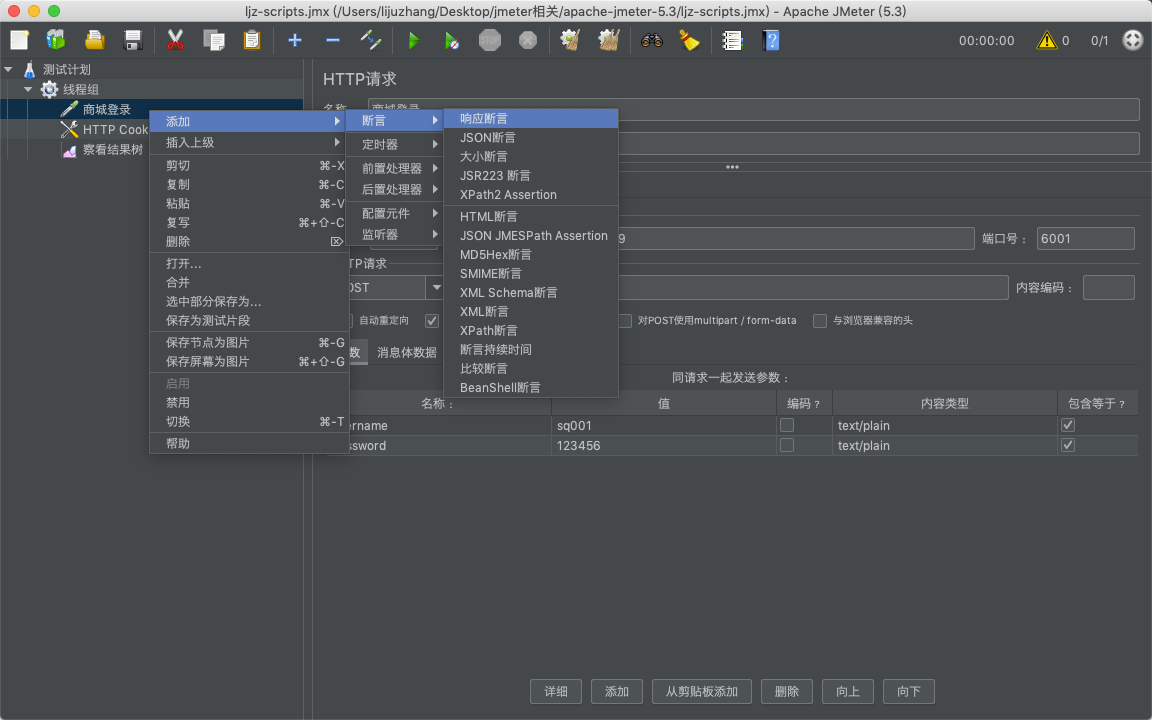Collapse all nodes with minus icon
Screen dimensions: 1152x720
coord(333,40)
